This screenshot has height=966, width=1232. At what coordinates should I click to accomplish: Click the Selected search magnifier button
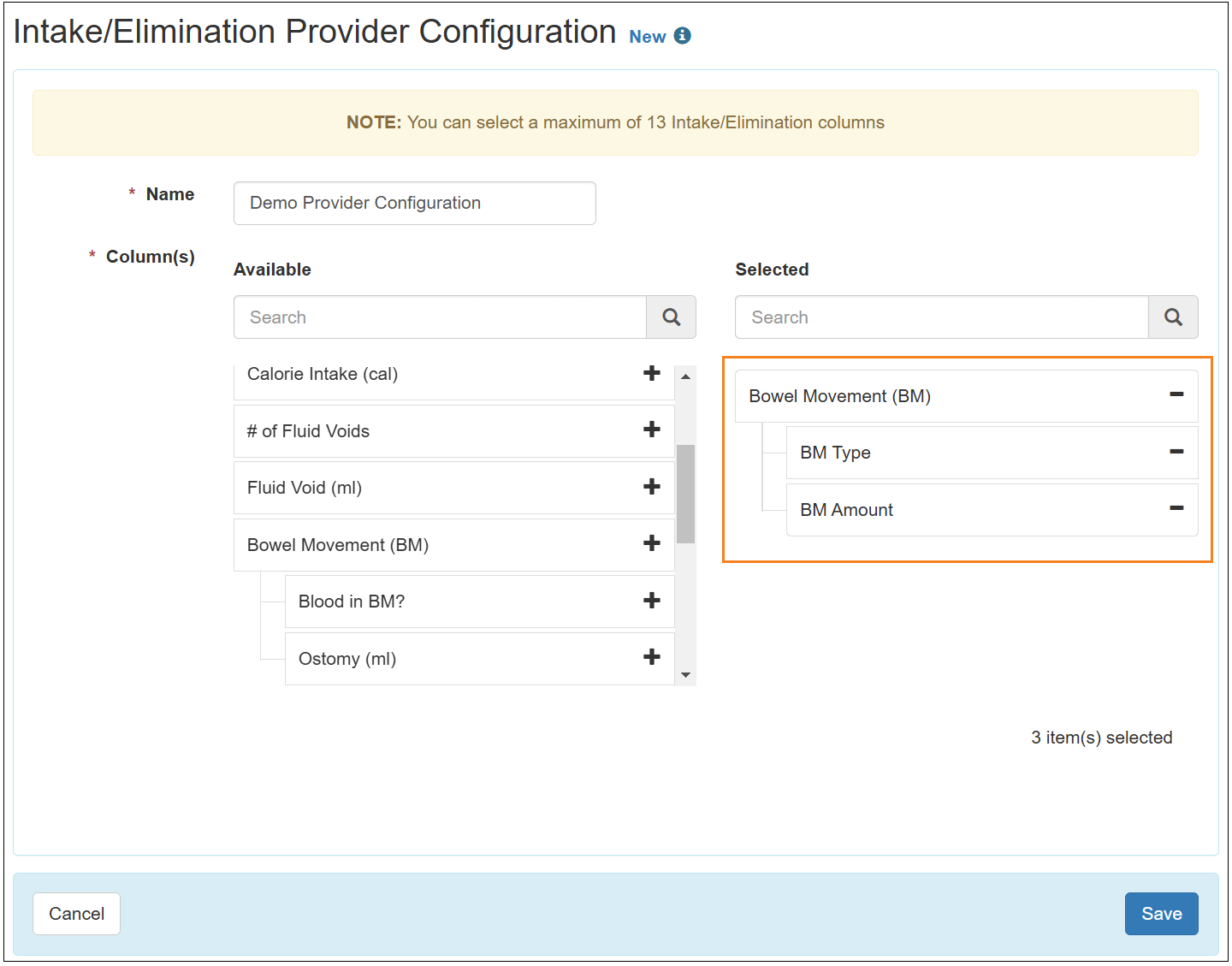1173,317
